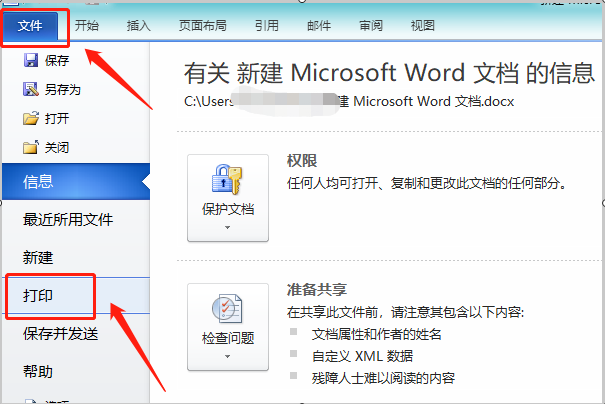This screenshot has width=605, height=404.
Task: Click the lock and key 保护文档 icon
Action: (227, 179)
